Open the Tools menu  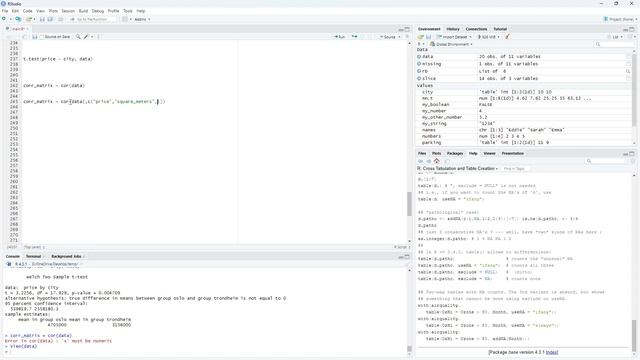pos(128,11)
